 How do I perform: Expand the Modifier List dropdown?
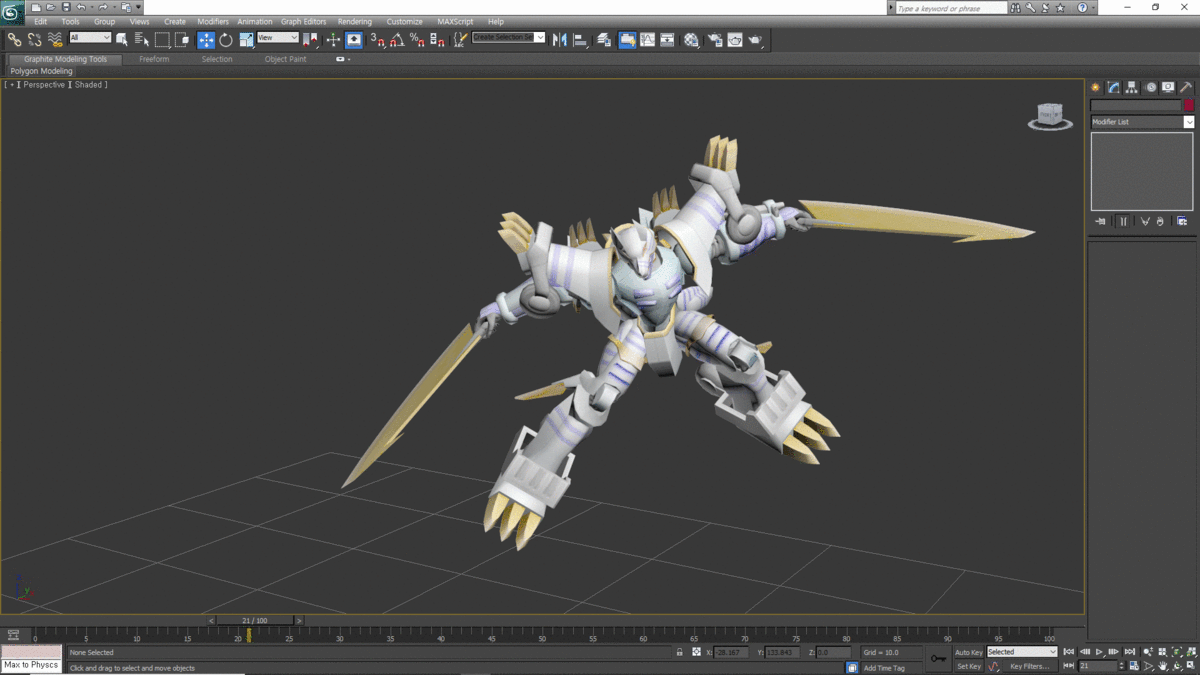point(1188,122)
